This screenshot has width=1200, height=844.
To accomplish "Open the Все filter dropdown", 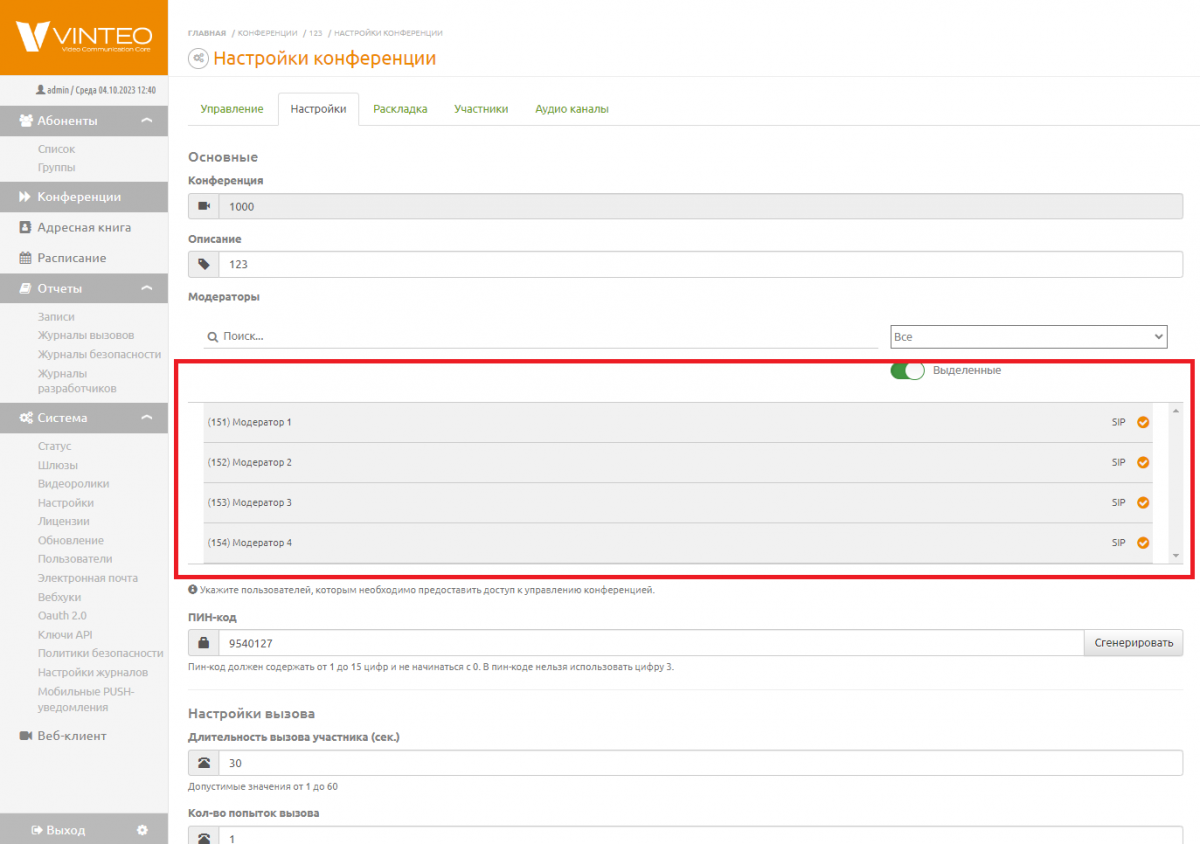I will pos(1028,337).
